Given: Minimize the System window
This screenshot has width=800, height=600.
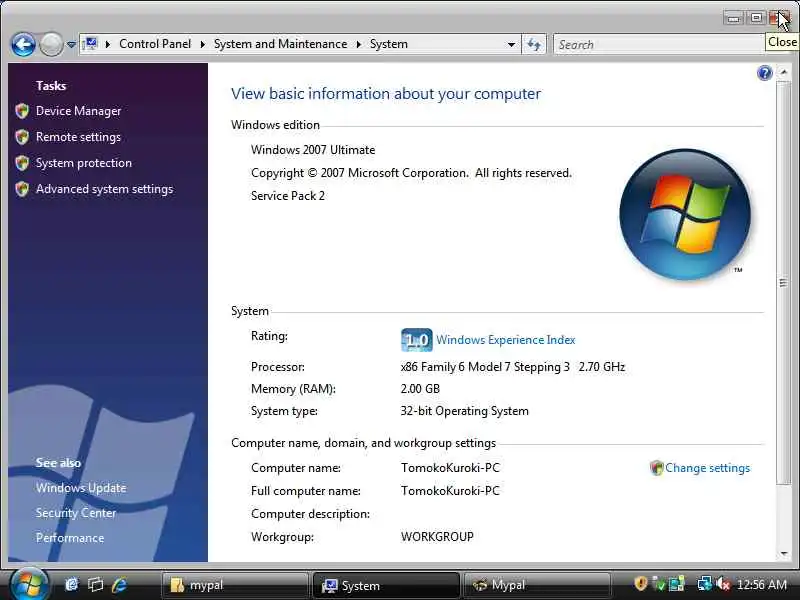Looking at the screenshot, I should (733, 18).
